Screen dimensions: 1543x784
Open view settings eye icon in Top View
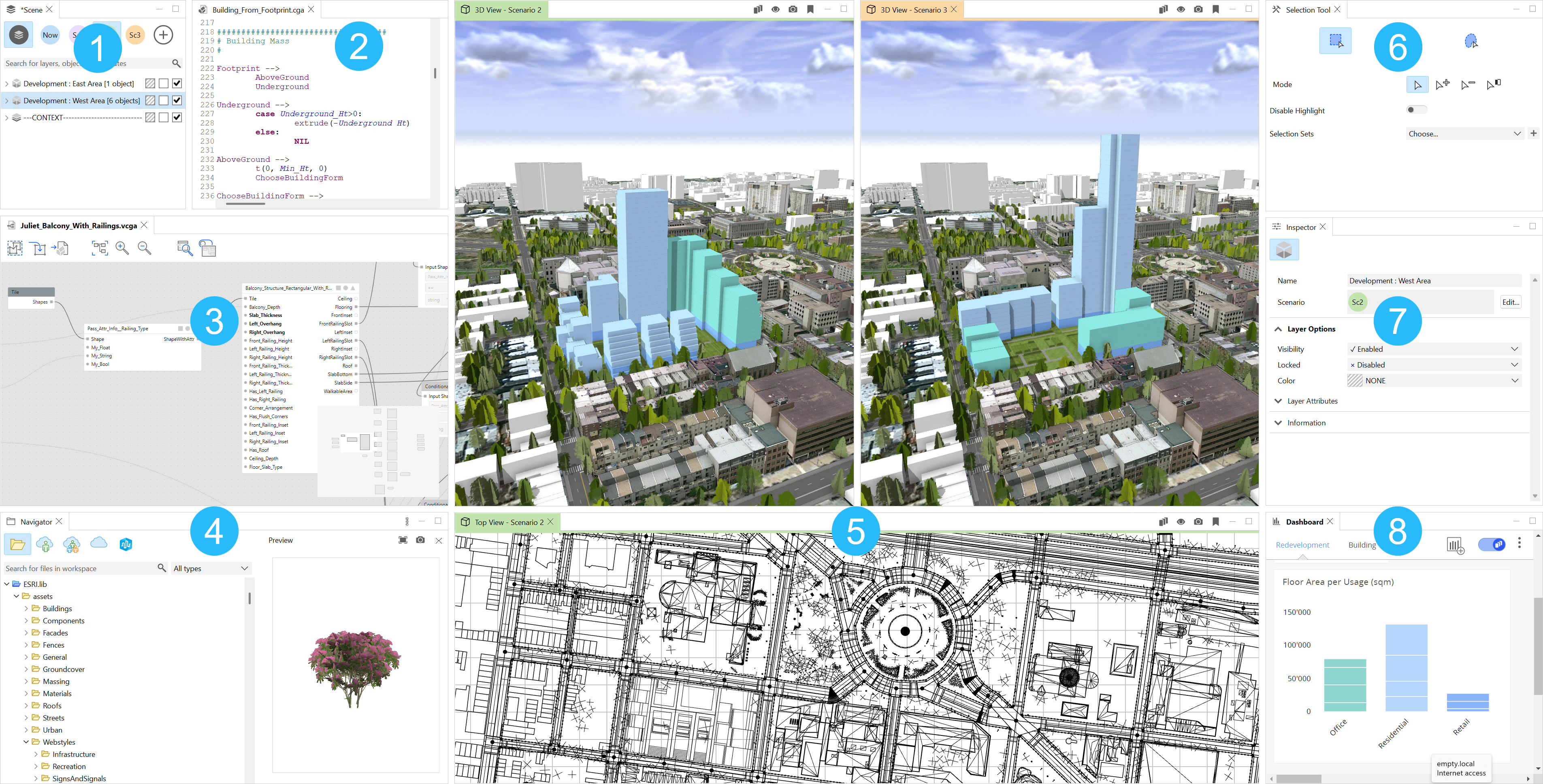point(1181,522)
